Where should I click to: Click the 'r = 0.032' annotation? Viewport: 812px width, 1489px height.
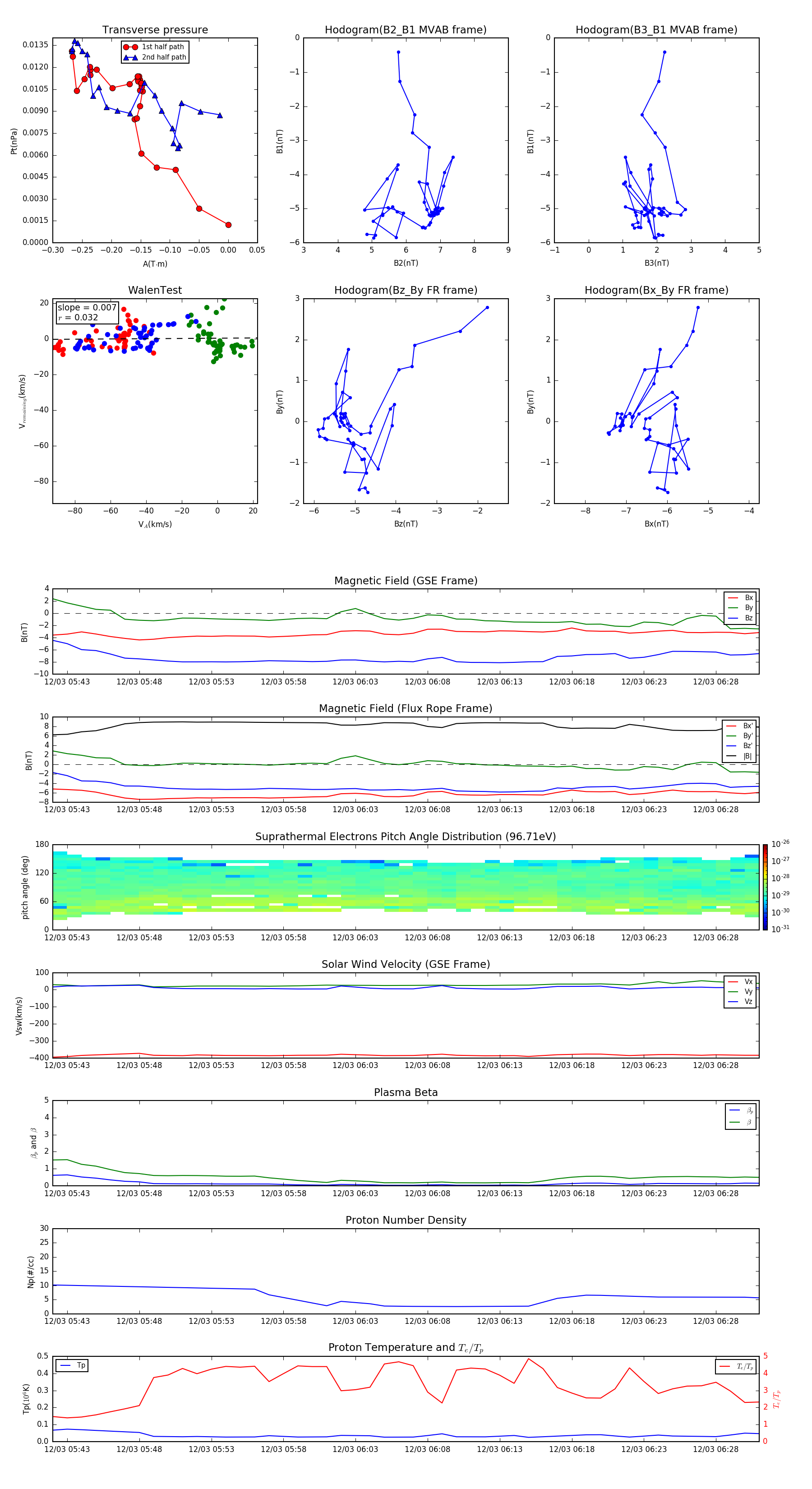(78, 317)
